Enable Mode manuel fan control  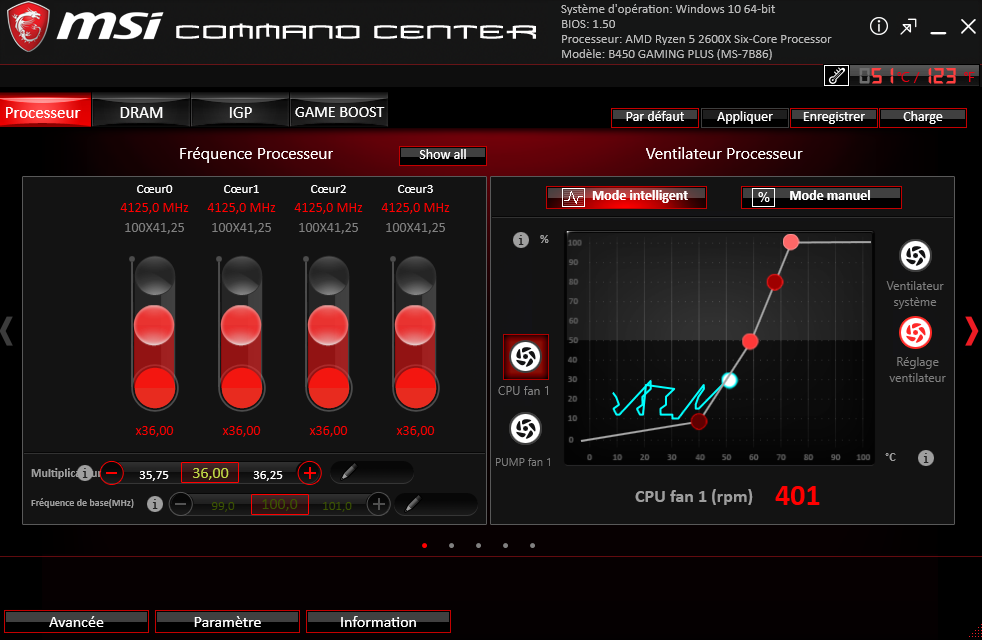point(821,197)
